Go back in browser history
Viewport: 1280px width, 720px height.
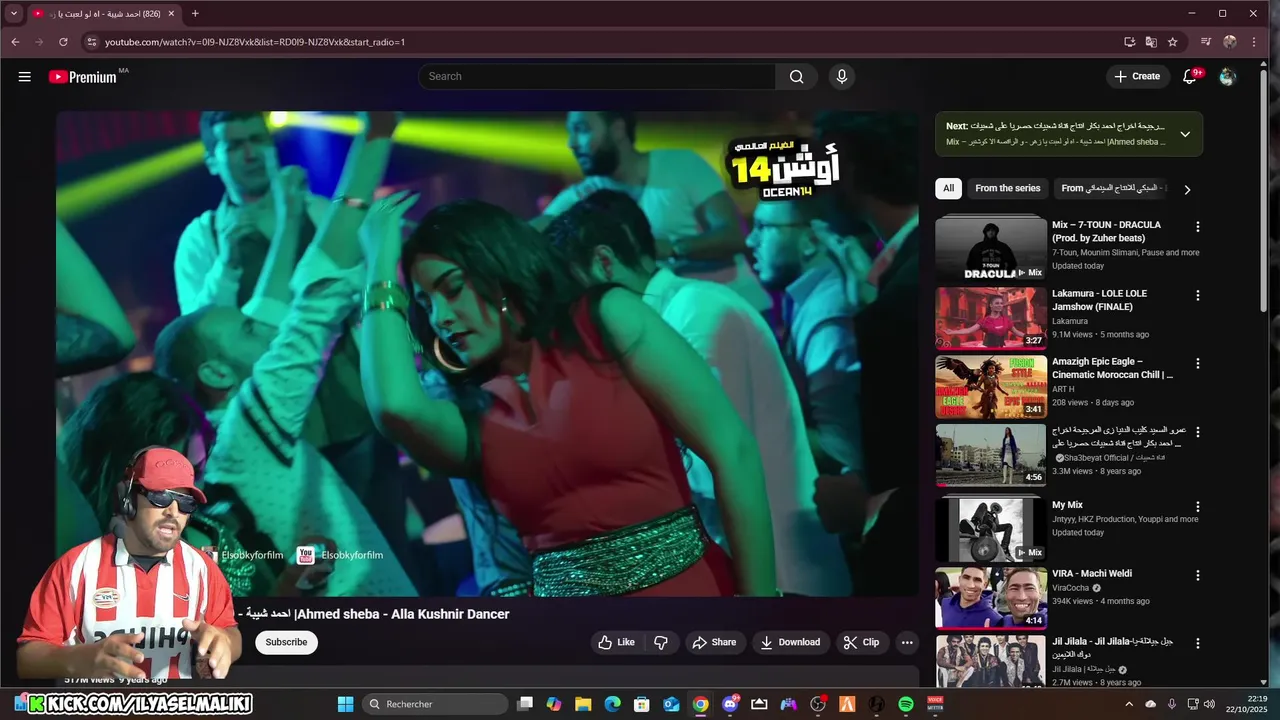coord(15,42)
